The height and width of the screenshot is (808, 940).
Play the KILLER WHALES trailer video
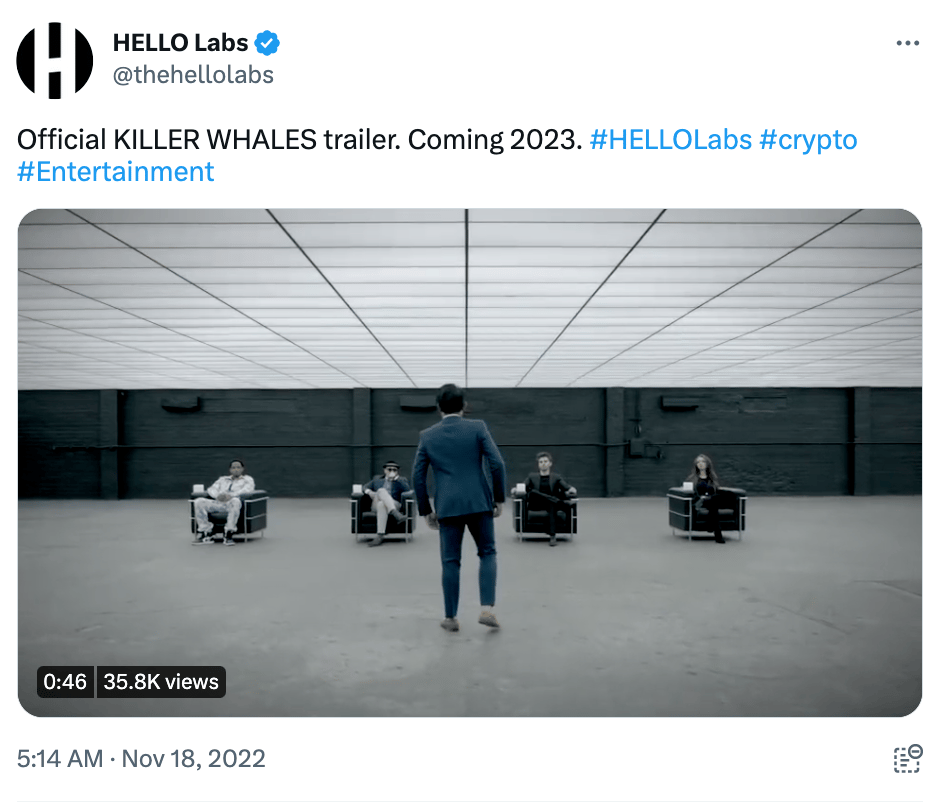click(x=469, y=462)
